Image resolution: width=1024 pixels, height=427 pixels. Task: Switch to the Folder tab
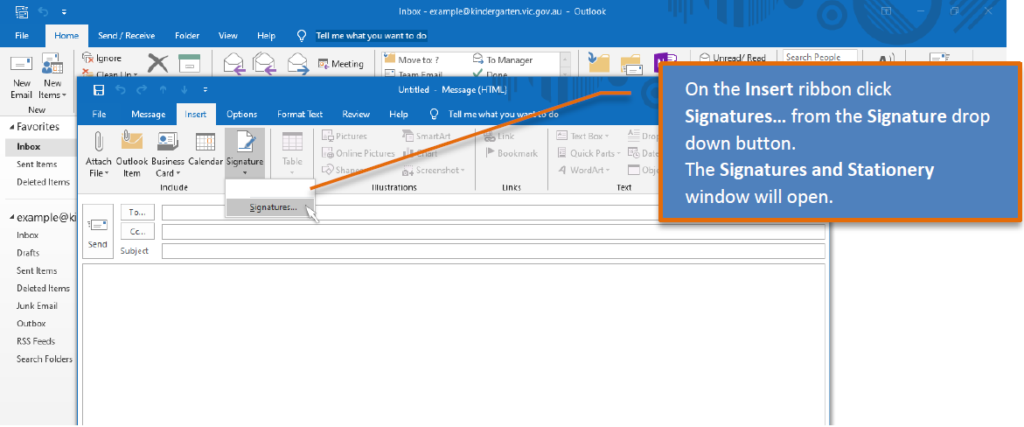(x=187, y=36)
